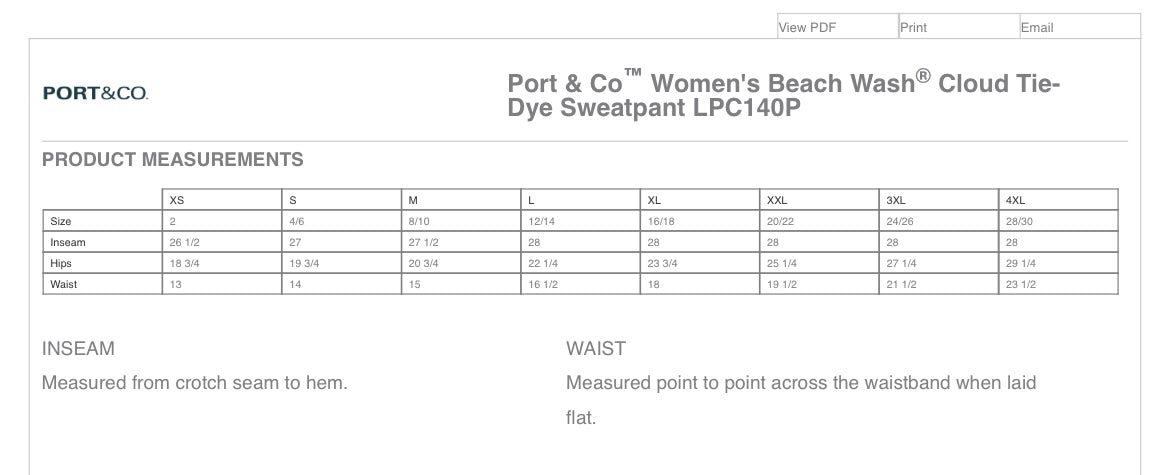Click the 26 1/2 inseam cell

pos(185,242)
